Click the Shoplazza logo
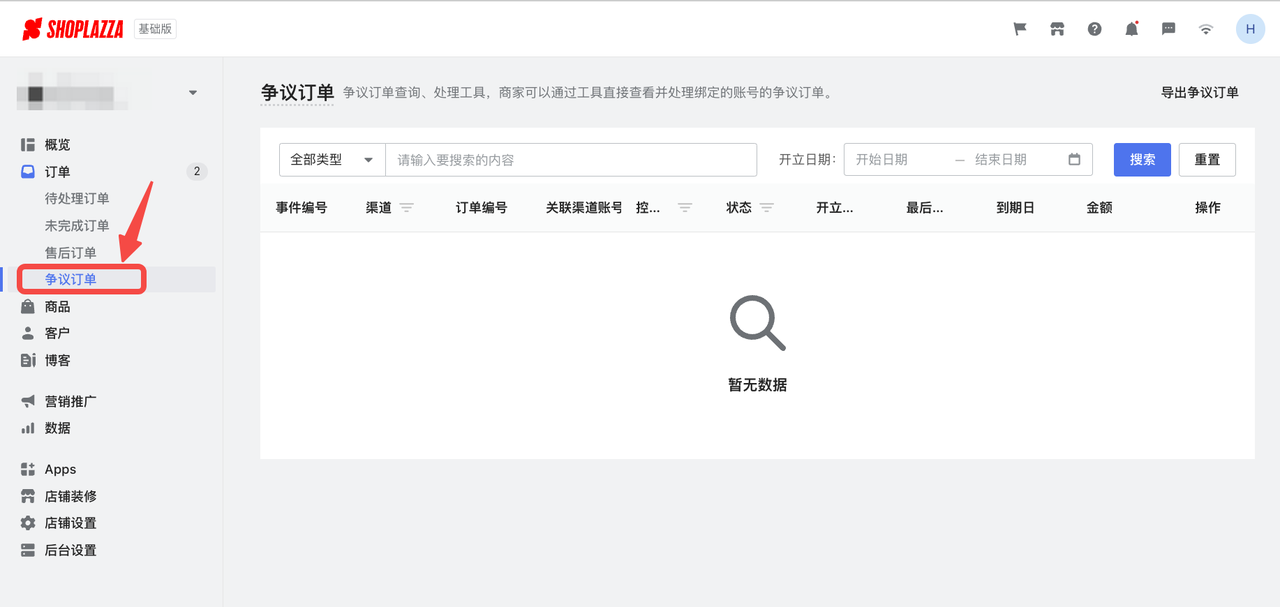This screenshot has width=1280, height=607. coord(73,28)
